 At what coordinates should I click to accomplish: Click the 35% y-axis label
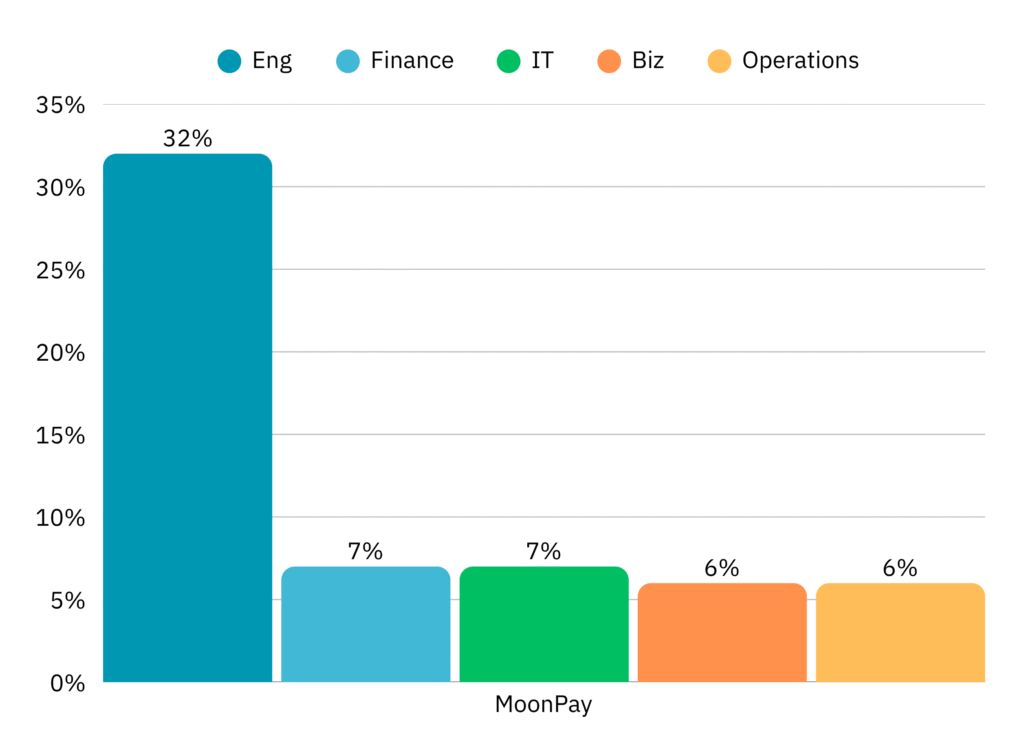pos(62,105)
